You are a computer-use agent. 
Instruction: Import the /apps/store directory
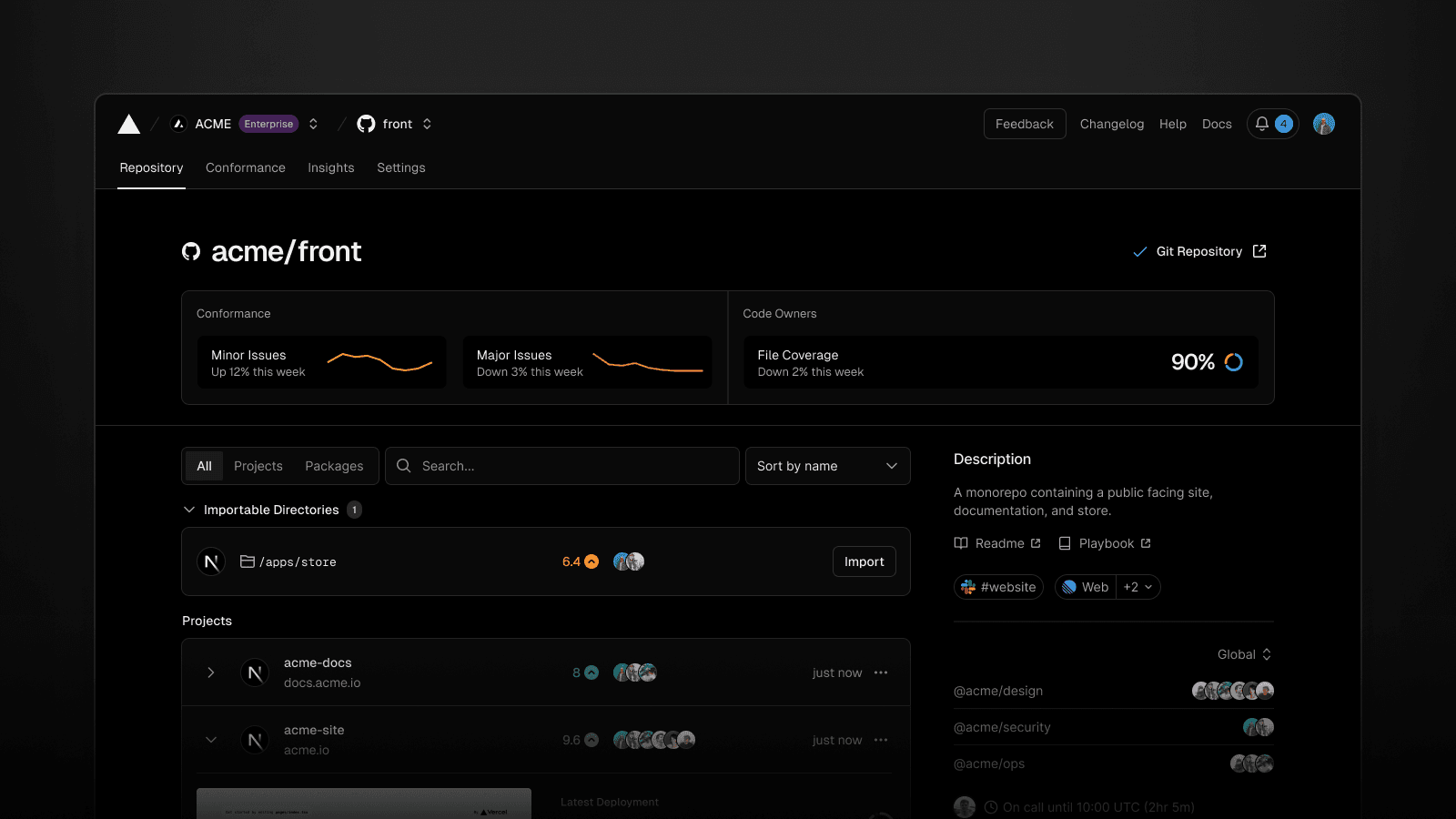point(864,561)
